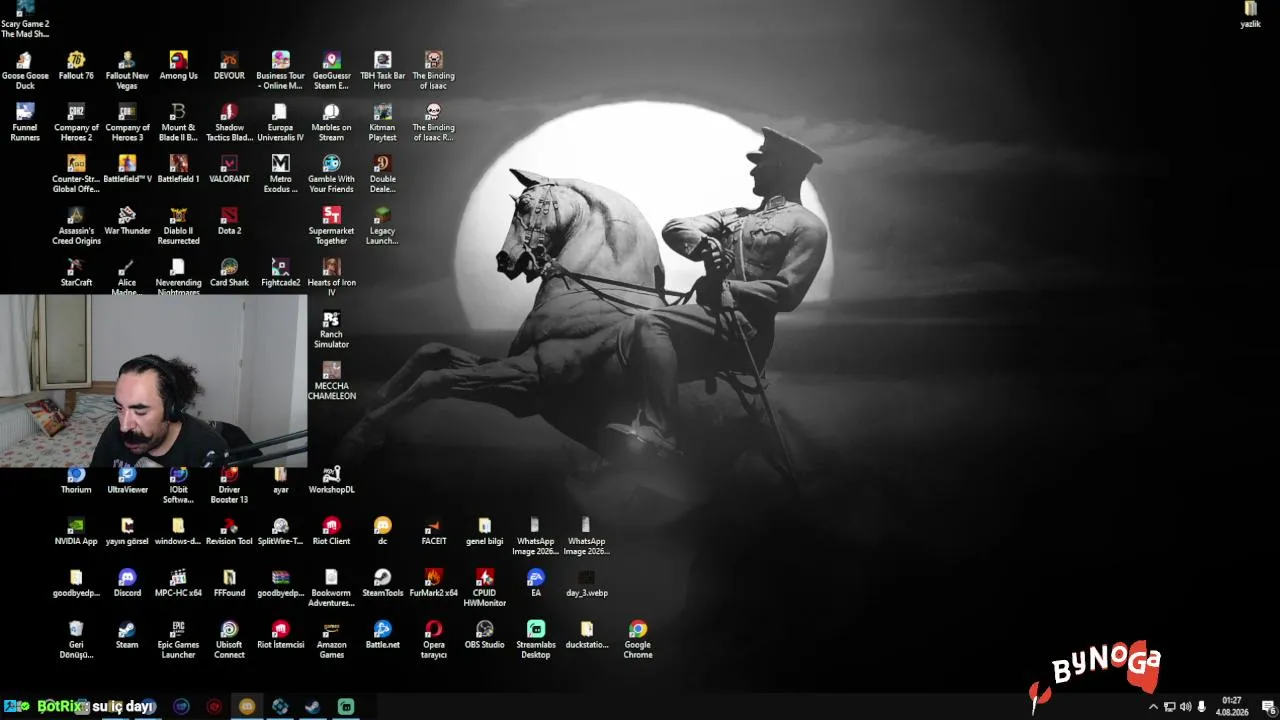Click the TBH Task Bar Hero icon
1280x720 pixels.
[382, 70]
